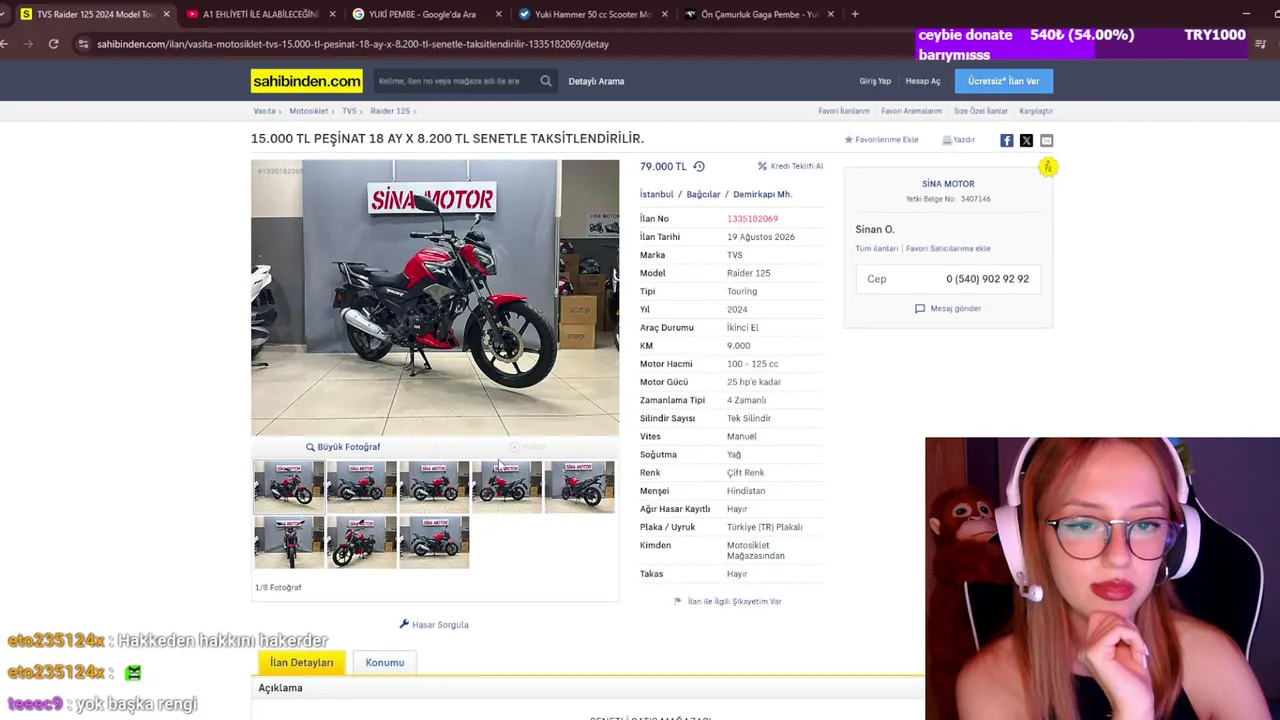Report via İlan ile İlgili Şikayetim Var
Image resolution: width=1280 pixels, height=720 pixels.
point(728,601)
